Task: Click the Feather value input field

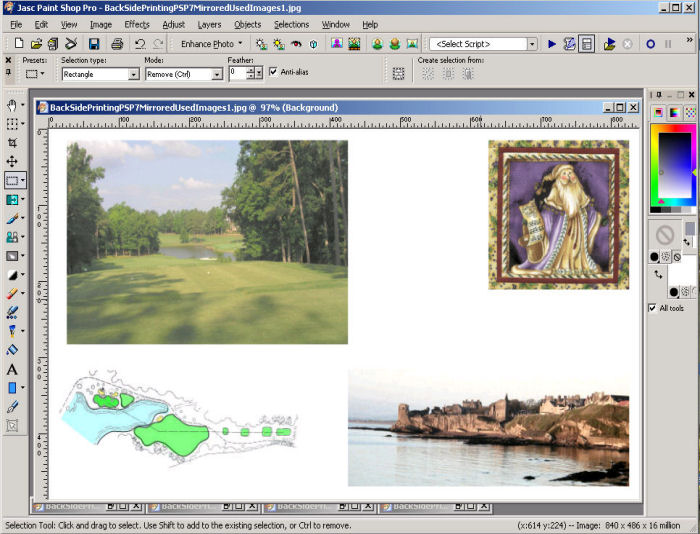Action: [236, 74]
